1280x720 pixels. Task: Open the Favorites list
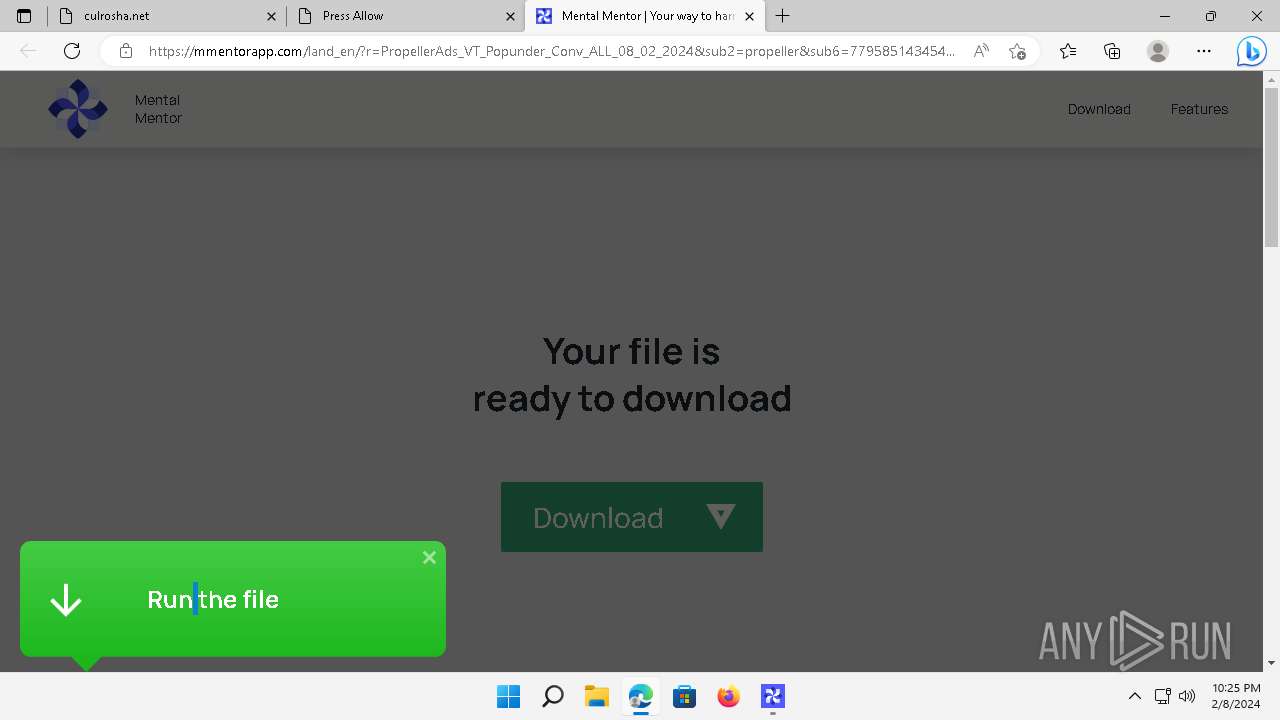point(1068,51)
